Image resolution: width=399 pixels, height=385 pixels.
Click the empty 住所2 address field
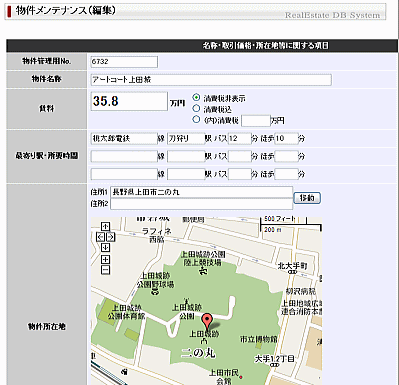point(202,204)
